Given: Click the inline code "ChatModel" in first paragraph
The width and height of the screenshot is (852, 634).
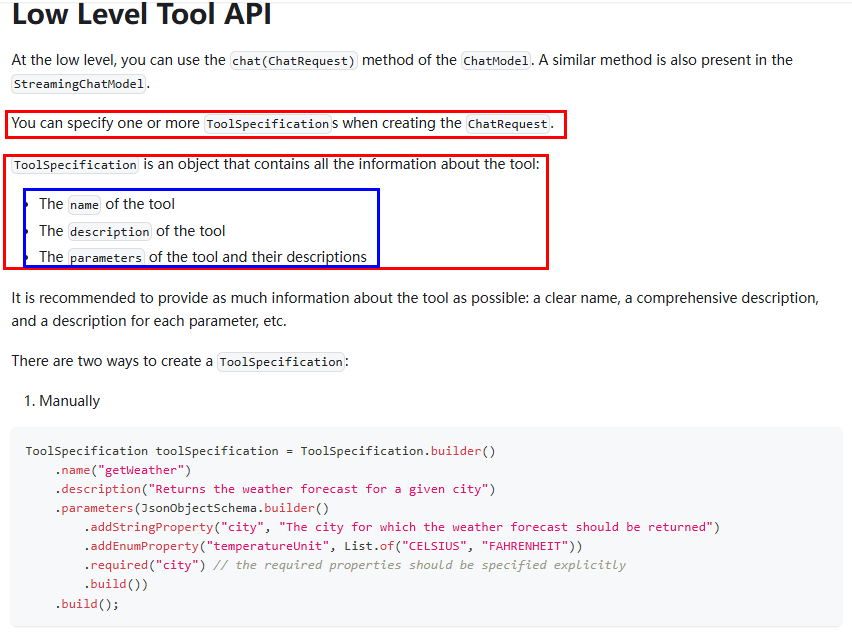Looking at the screenshot, I should (496, 60).
